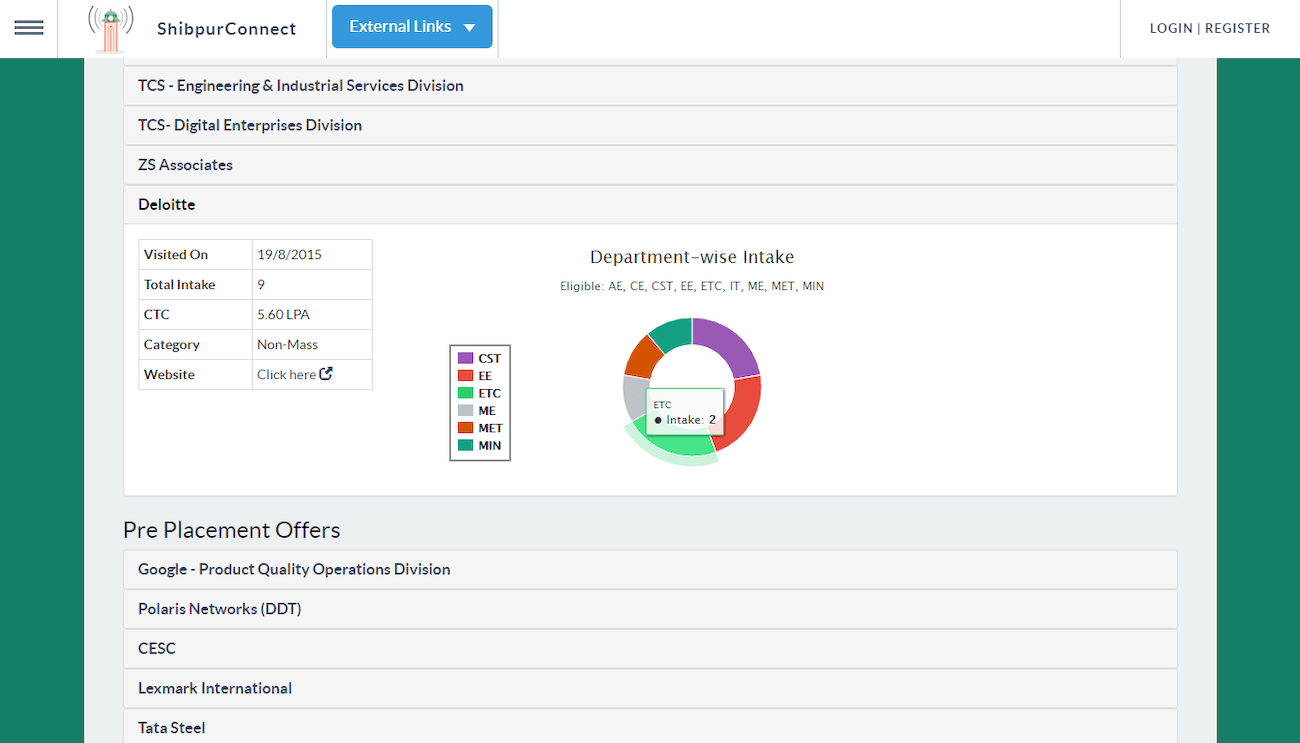Expand the ZS Associates row
The width and height of the screenshot is (1300, 743).
point(185,165)
